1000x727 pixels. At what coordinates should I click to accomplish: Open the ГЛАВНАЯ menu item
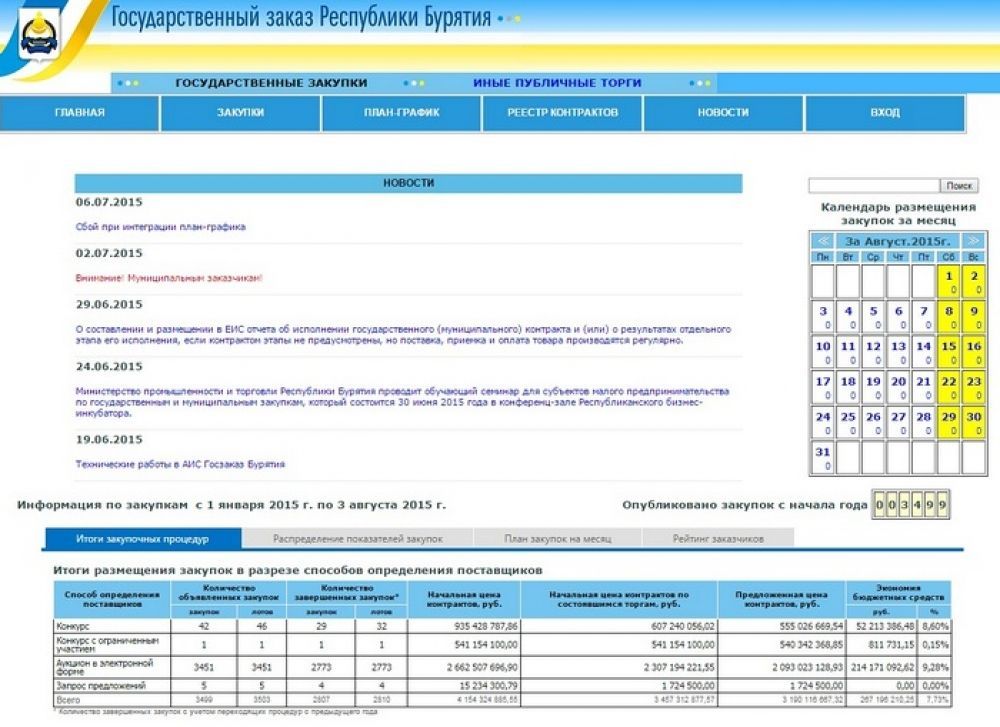(x=80, y=112)
